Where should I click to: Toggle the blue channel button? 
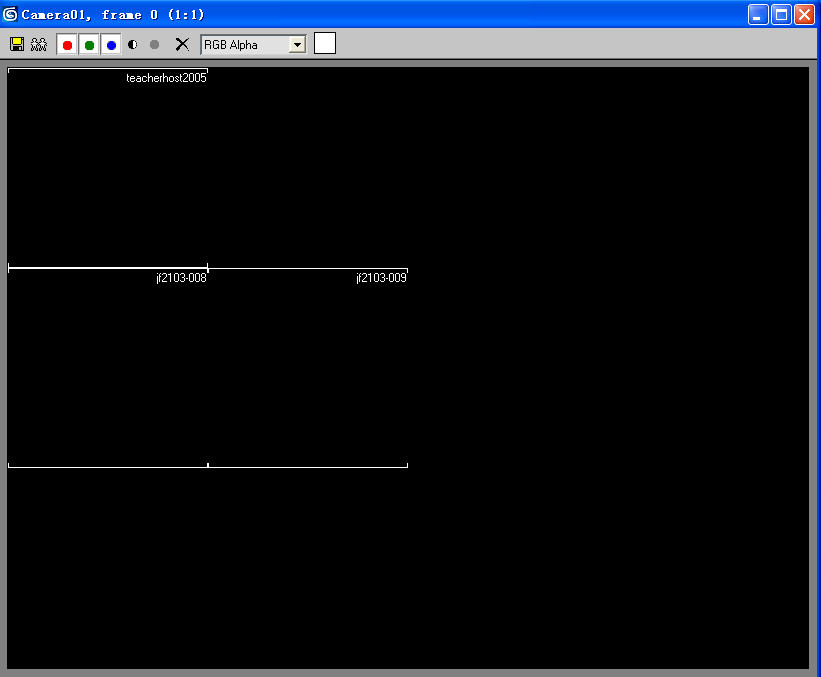click(111, 45)
